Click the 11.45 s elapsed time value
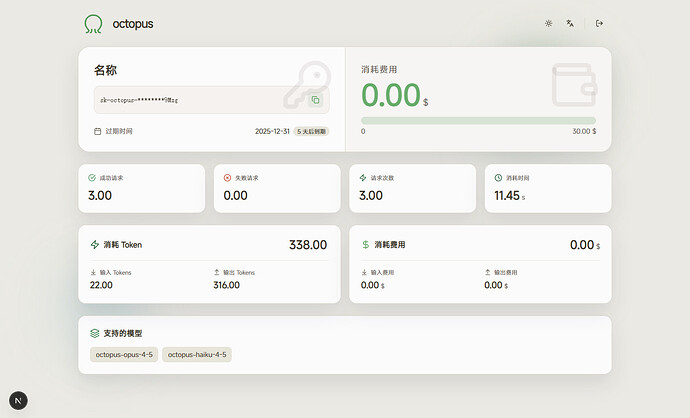The width and height of the screenshot is (690, 418). (x=510, y=196)
